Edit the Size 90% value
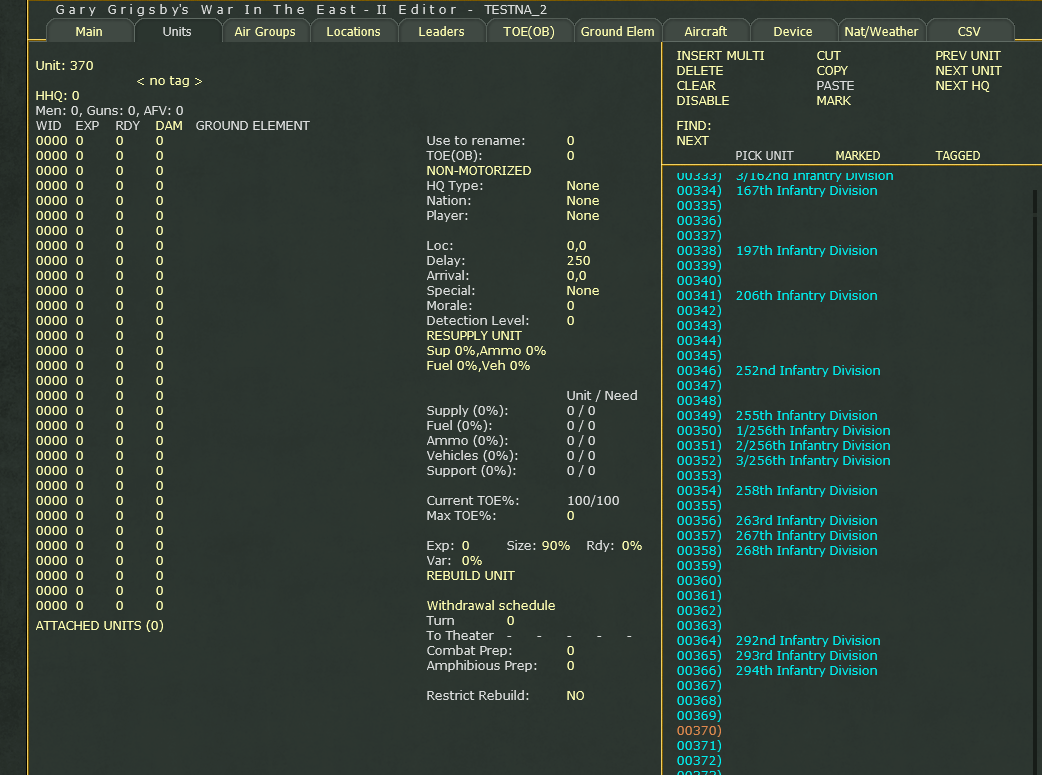 click(x=556, y=546)
